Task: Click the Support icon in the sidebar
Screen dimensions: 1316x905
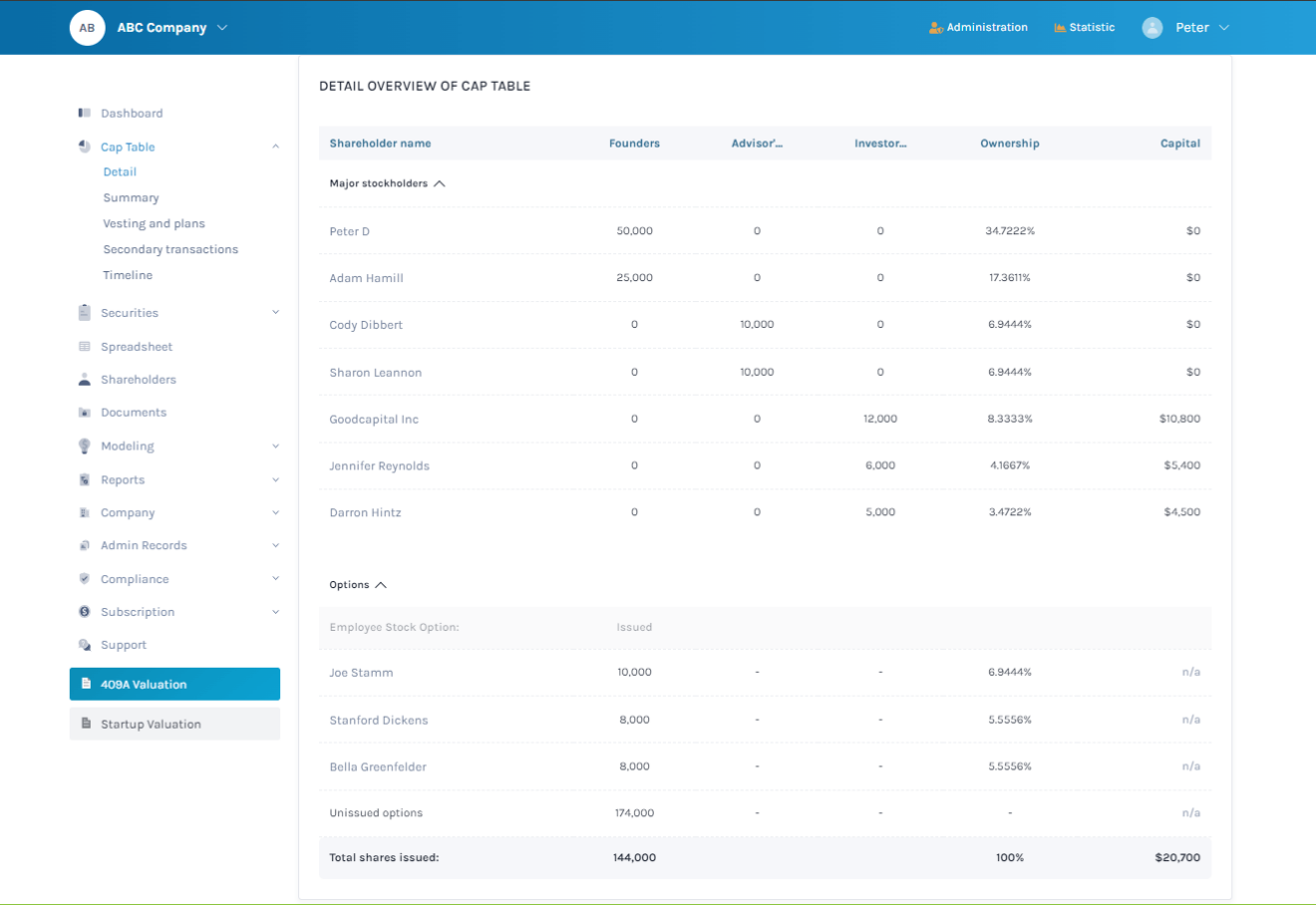Action: 84,645
